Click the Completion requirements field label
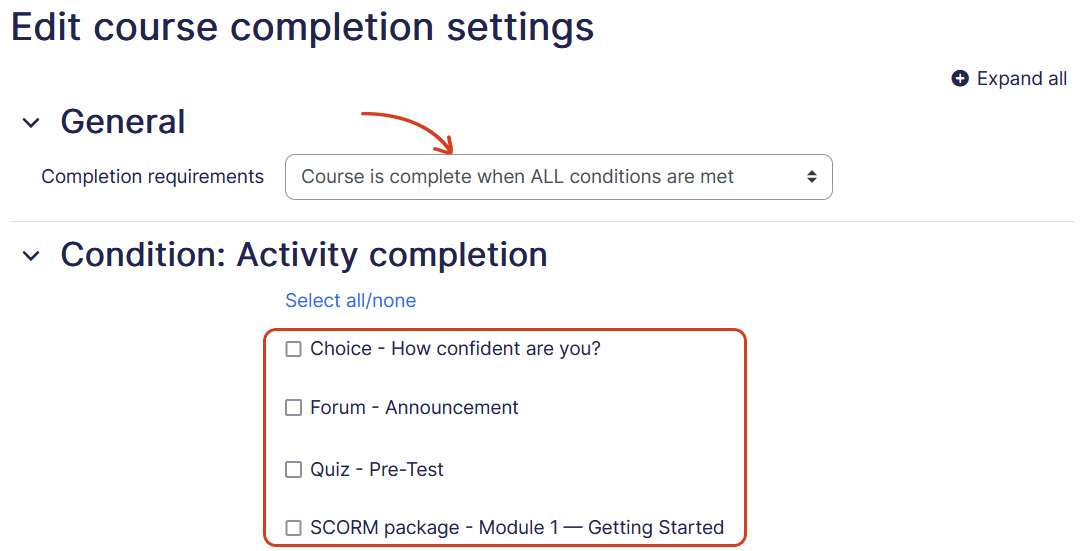The height and width of the screenshot is (551, 1088). 152,177
